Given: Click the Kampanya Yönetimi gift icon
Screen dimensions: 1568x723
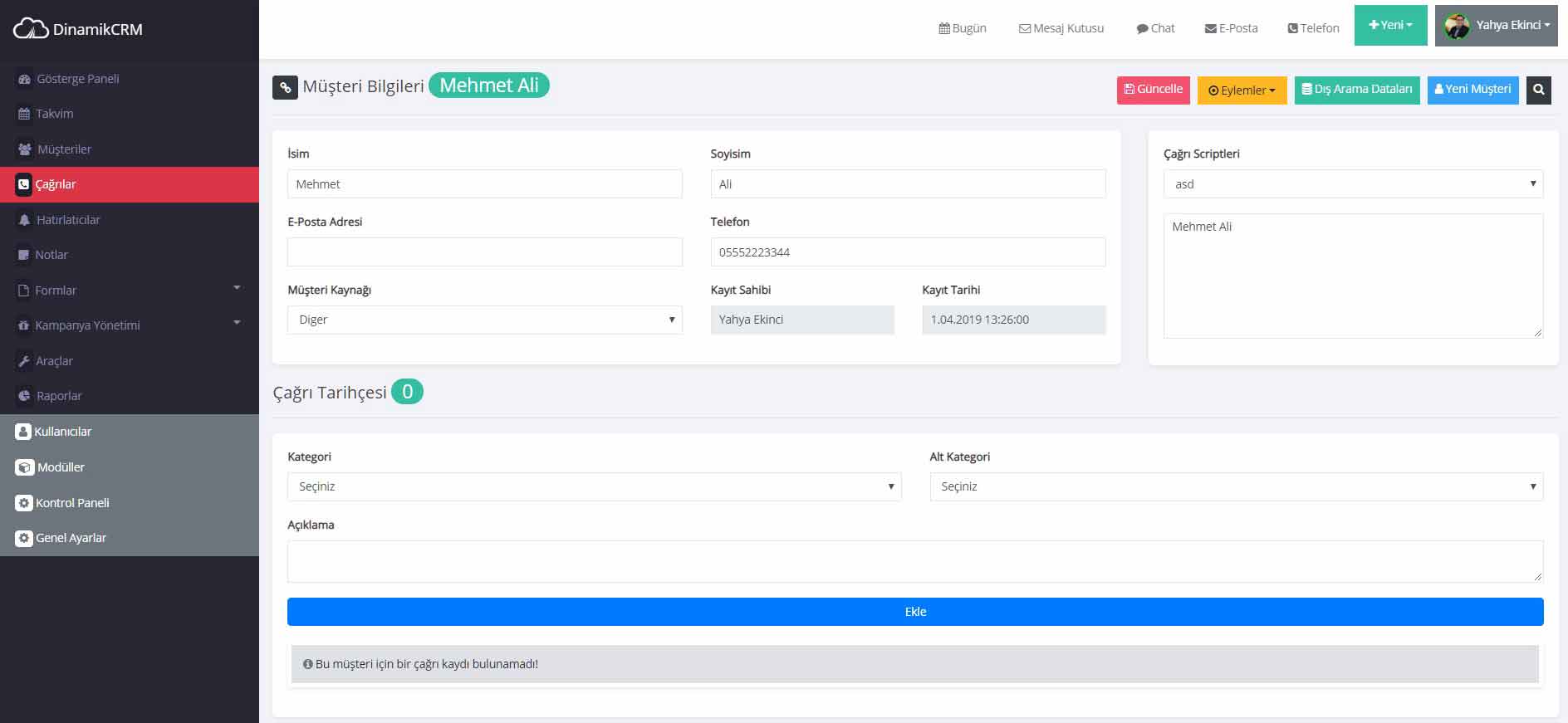Looking at the screenshot, I should [x=23, y=325].
